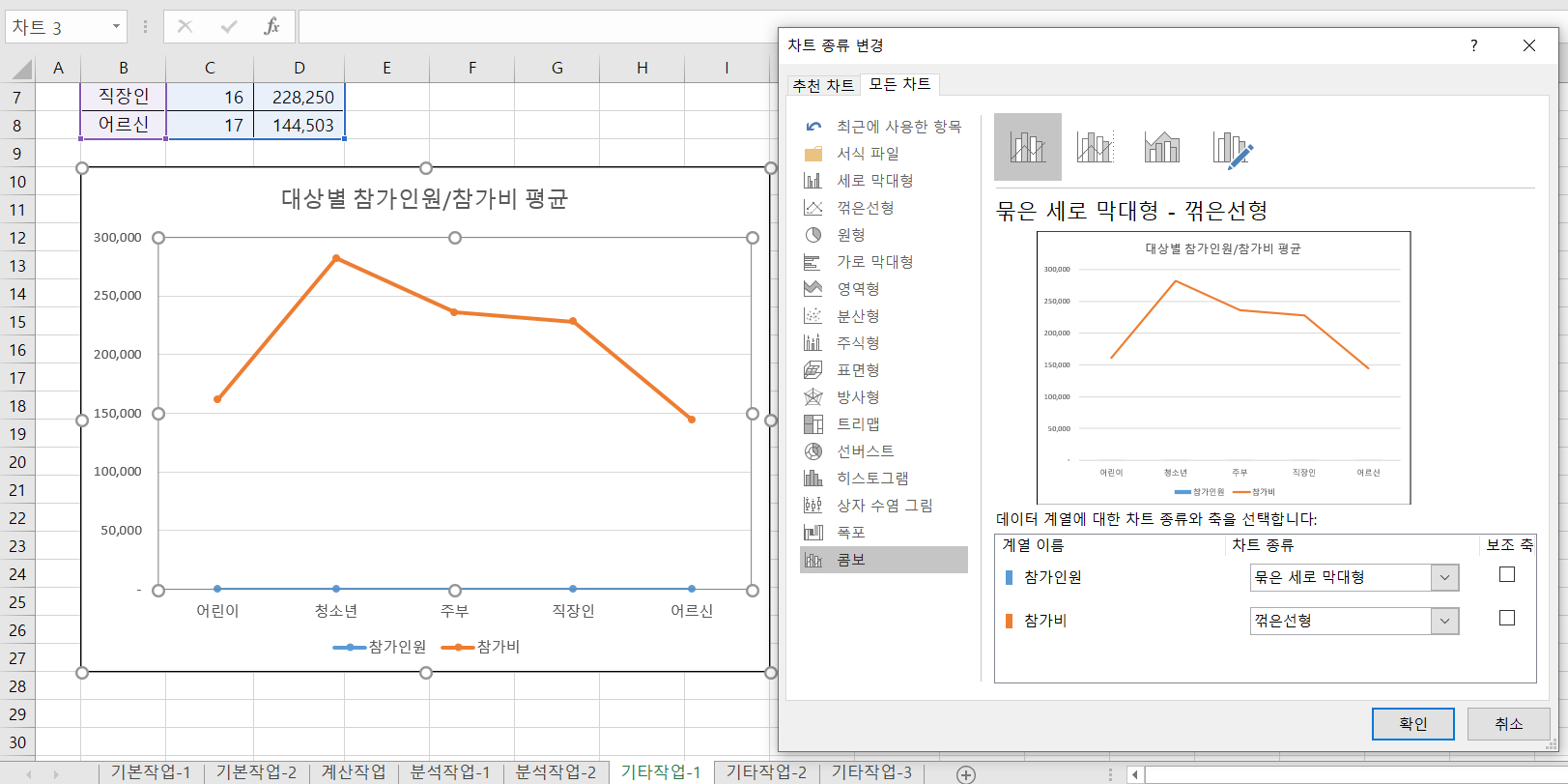The height and width of the screenshot is (784, 1568).
Task: Open chart type dropdown for 참가인원
Action: coord(1444,578)
